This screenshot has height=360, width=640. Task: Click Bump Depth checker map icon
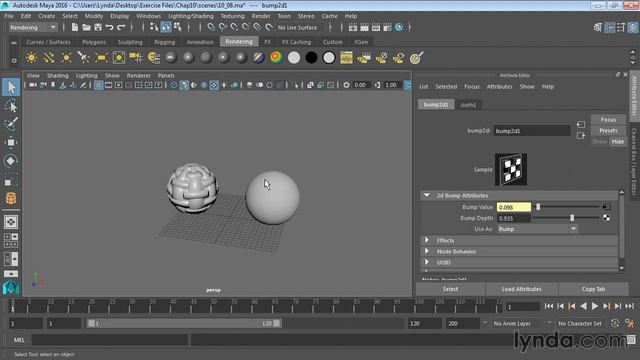pos(607,218)
